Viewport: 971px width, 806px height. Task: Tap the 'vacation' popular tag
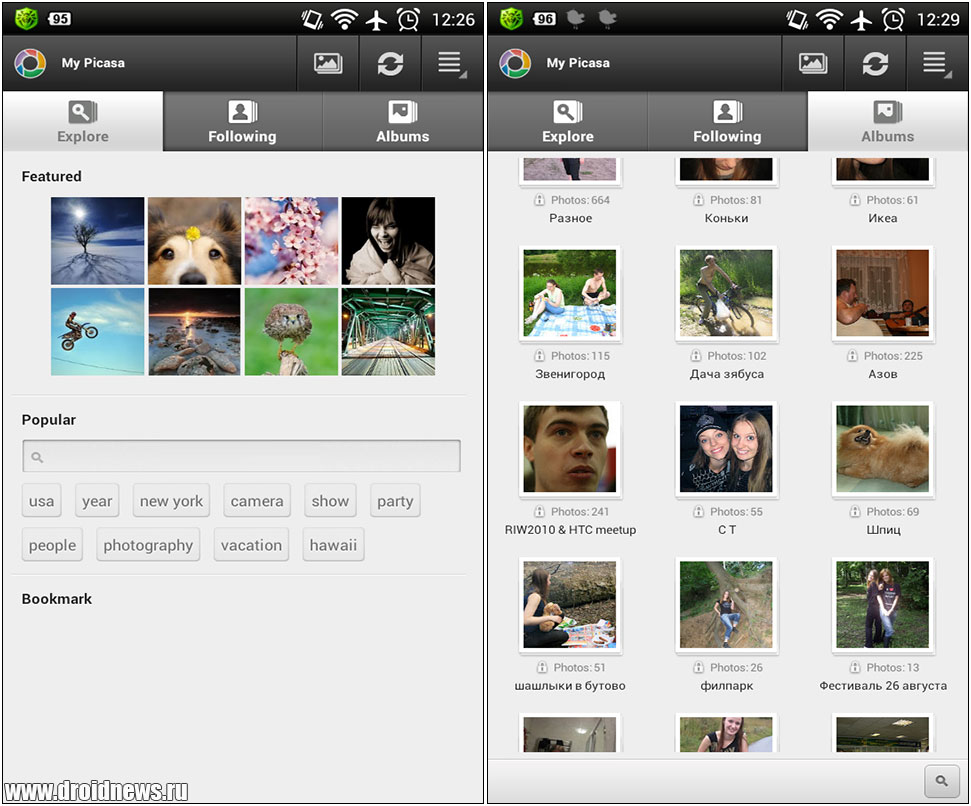251,545
